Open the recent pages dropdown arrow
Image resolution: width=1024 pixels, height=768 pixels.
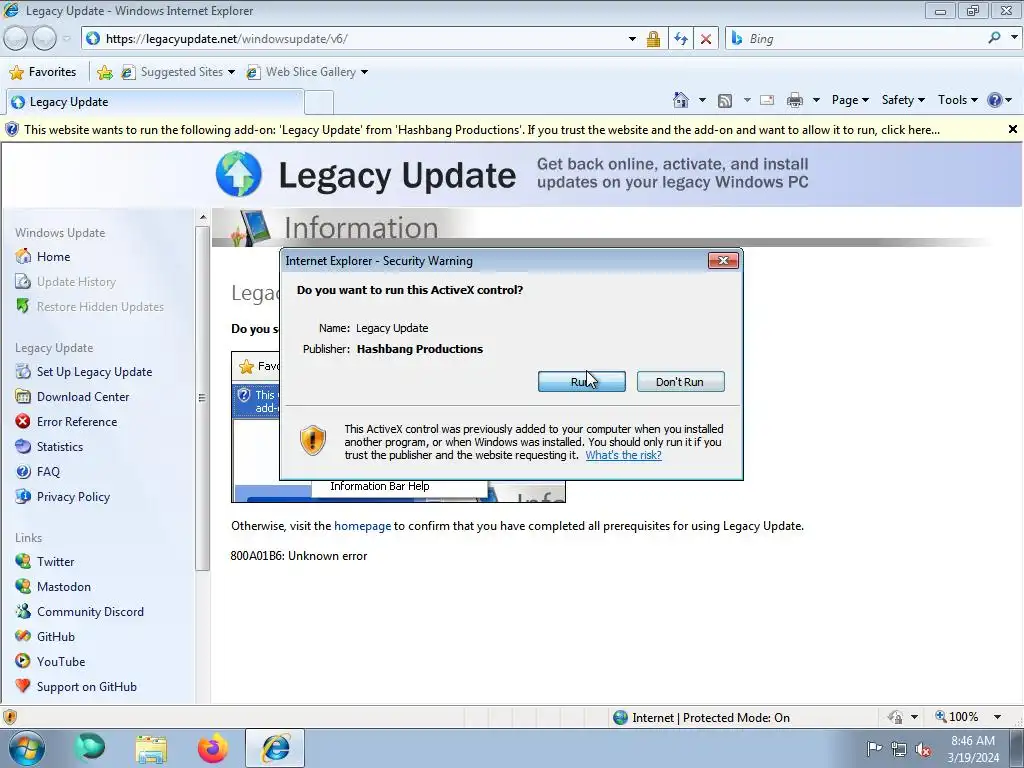click(67, 39)
